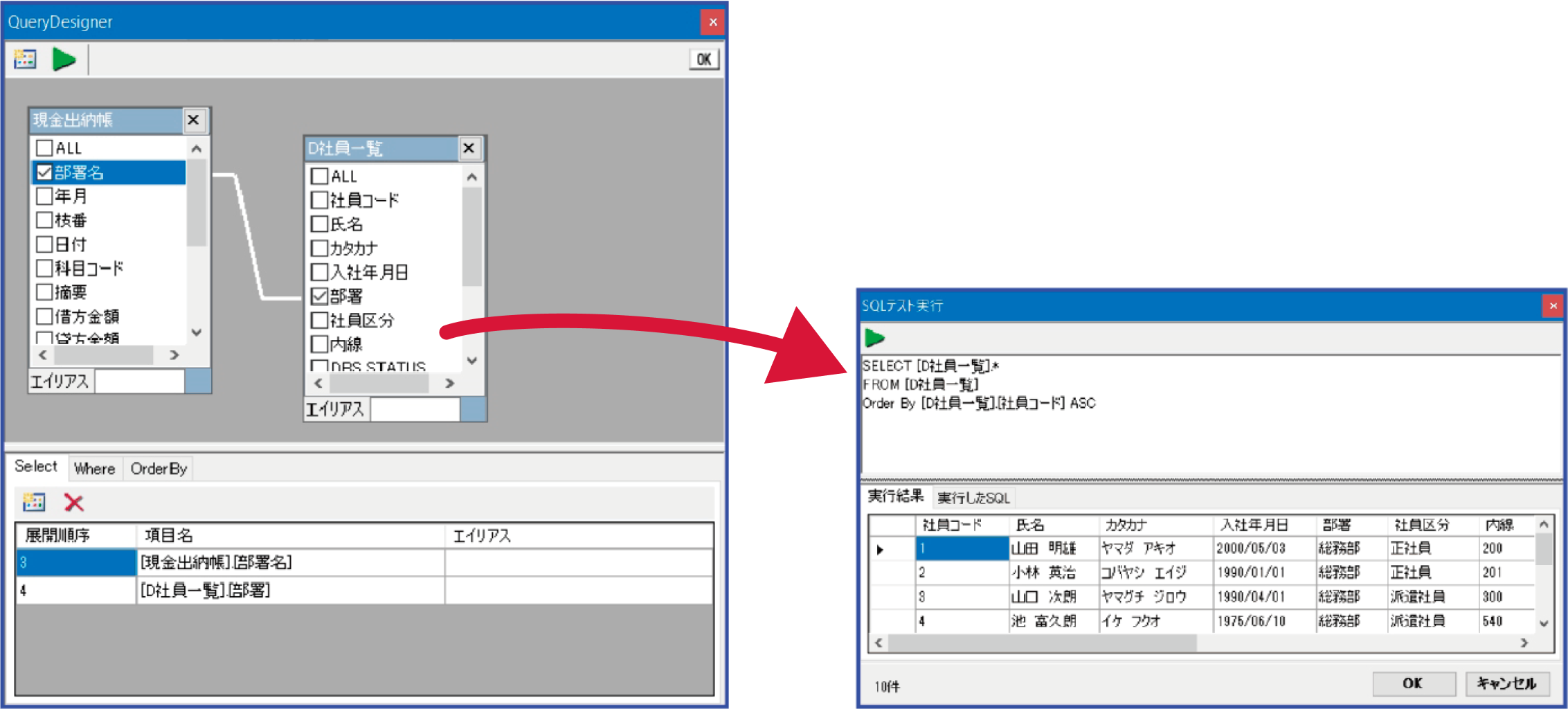1568x709 pixels.
Task: Enable the 年月 checkbox in 現金出納帳
Action: (45, 197)
